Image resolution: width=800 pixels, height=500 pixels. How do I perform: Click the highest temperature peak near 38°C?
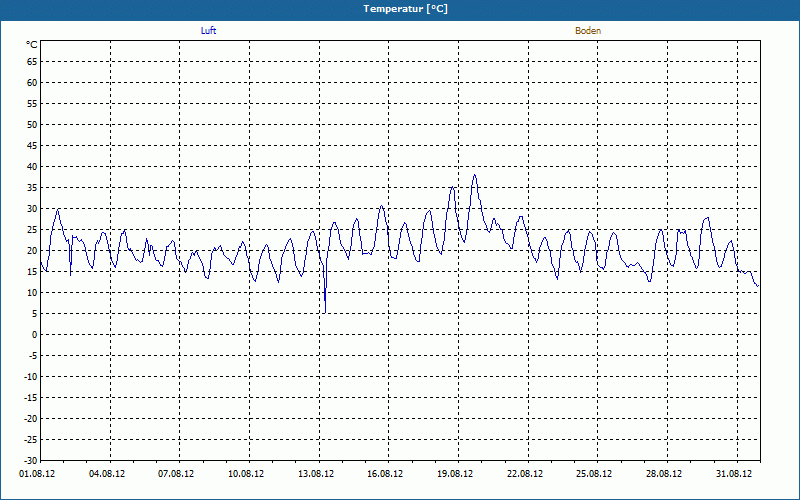[474, 175]
